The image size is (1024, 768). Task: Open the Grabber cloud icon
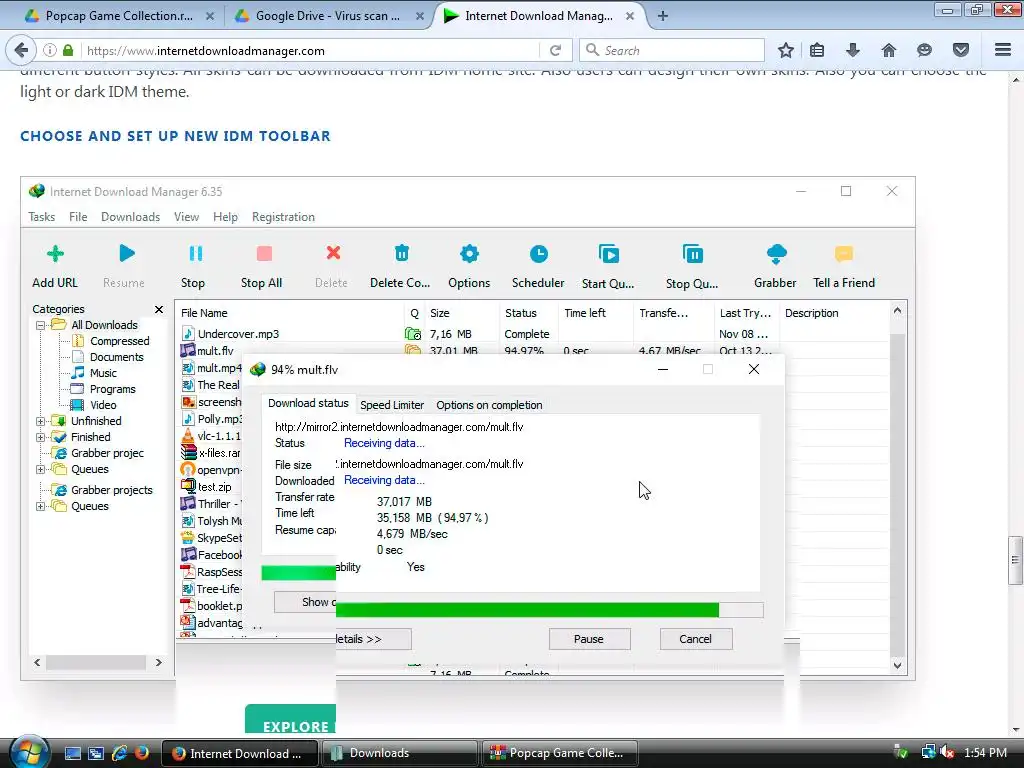776,254
